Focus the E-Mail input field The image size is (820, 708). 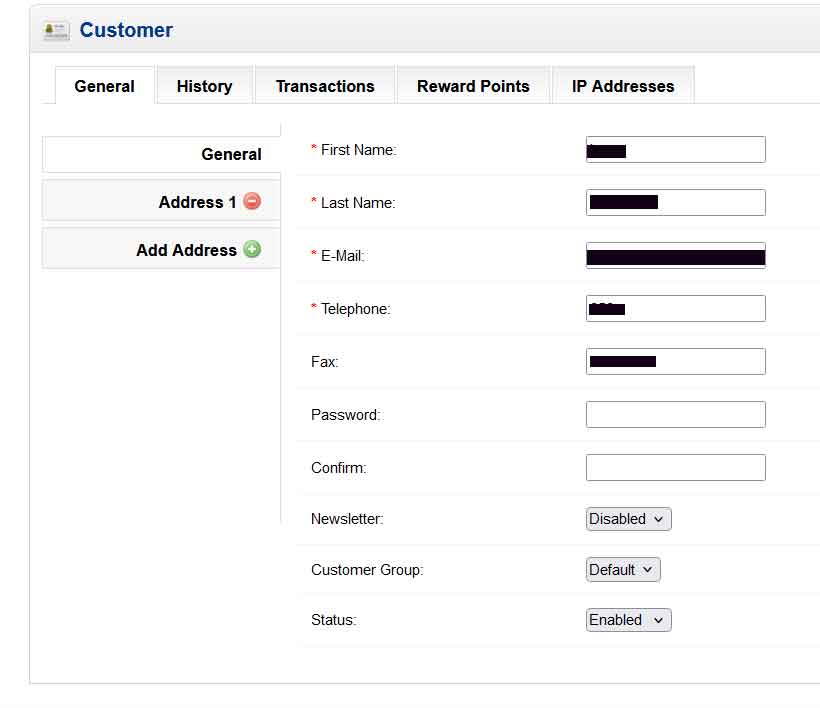(676, 256)
